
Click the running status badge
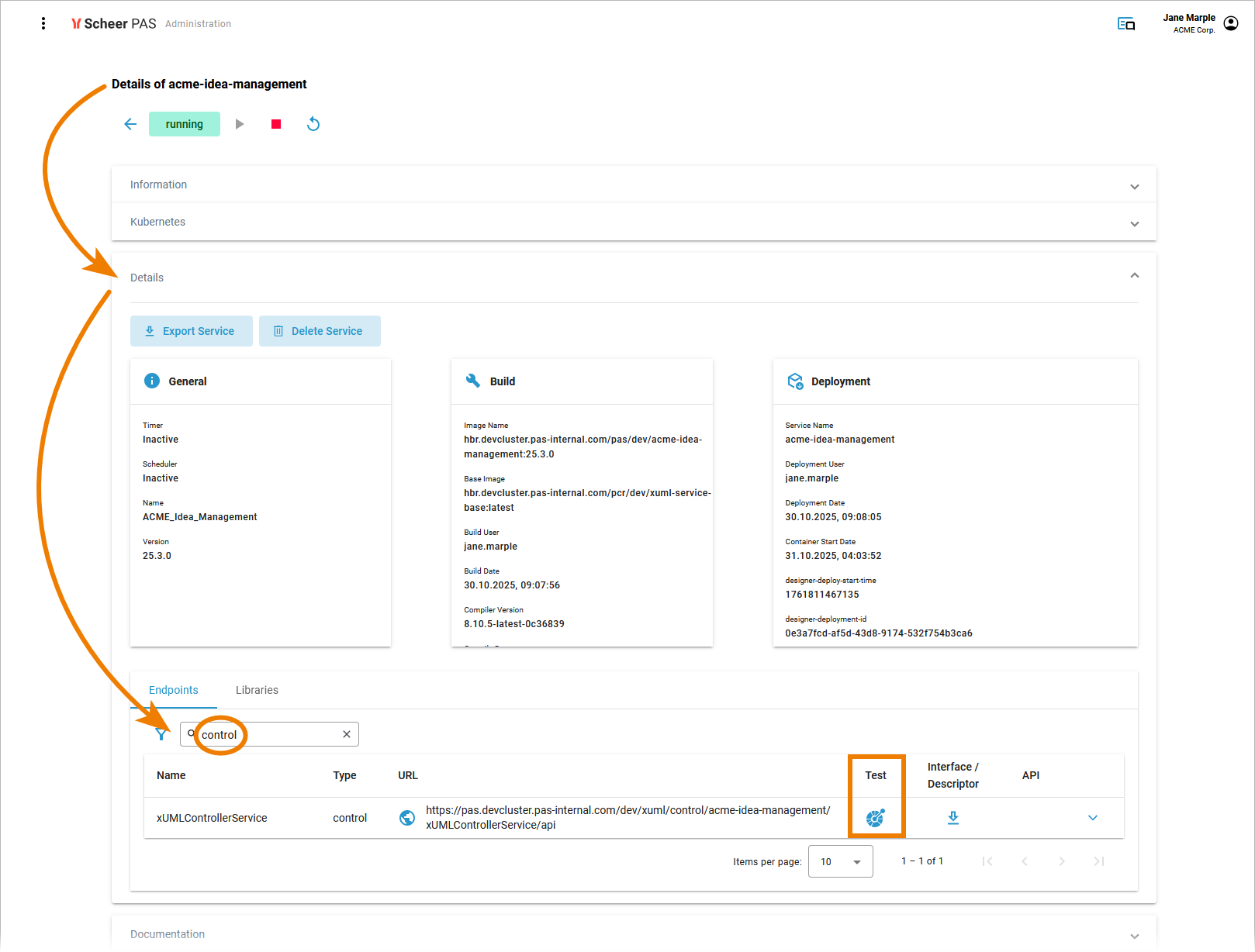click(x=185, y=124)
